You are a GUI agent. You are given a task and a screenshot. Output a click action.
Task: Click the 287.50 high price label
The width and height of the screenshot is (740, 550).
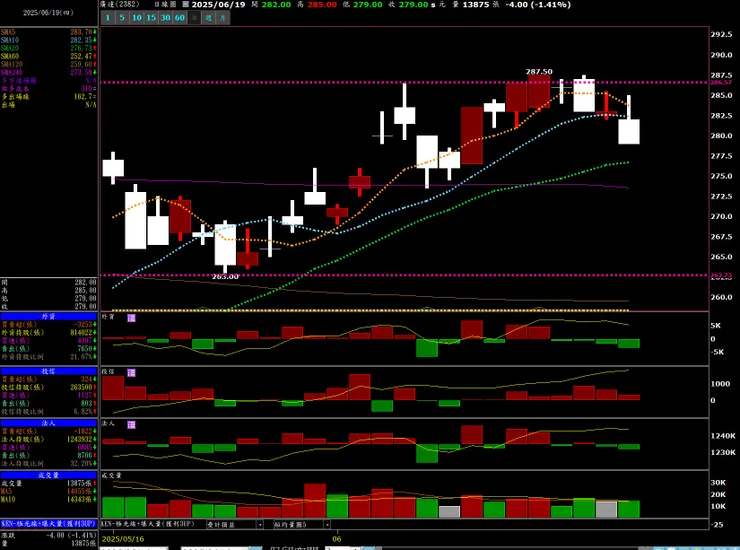539,72
